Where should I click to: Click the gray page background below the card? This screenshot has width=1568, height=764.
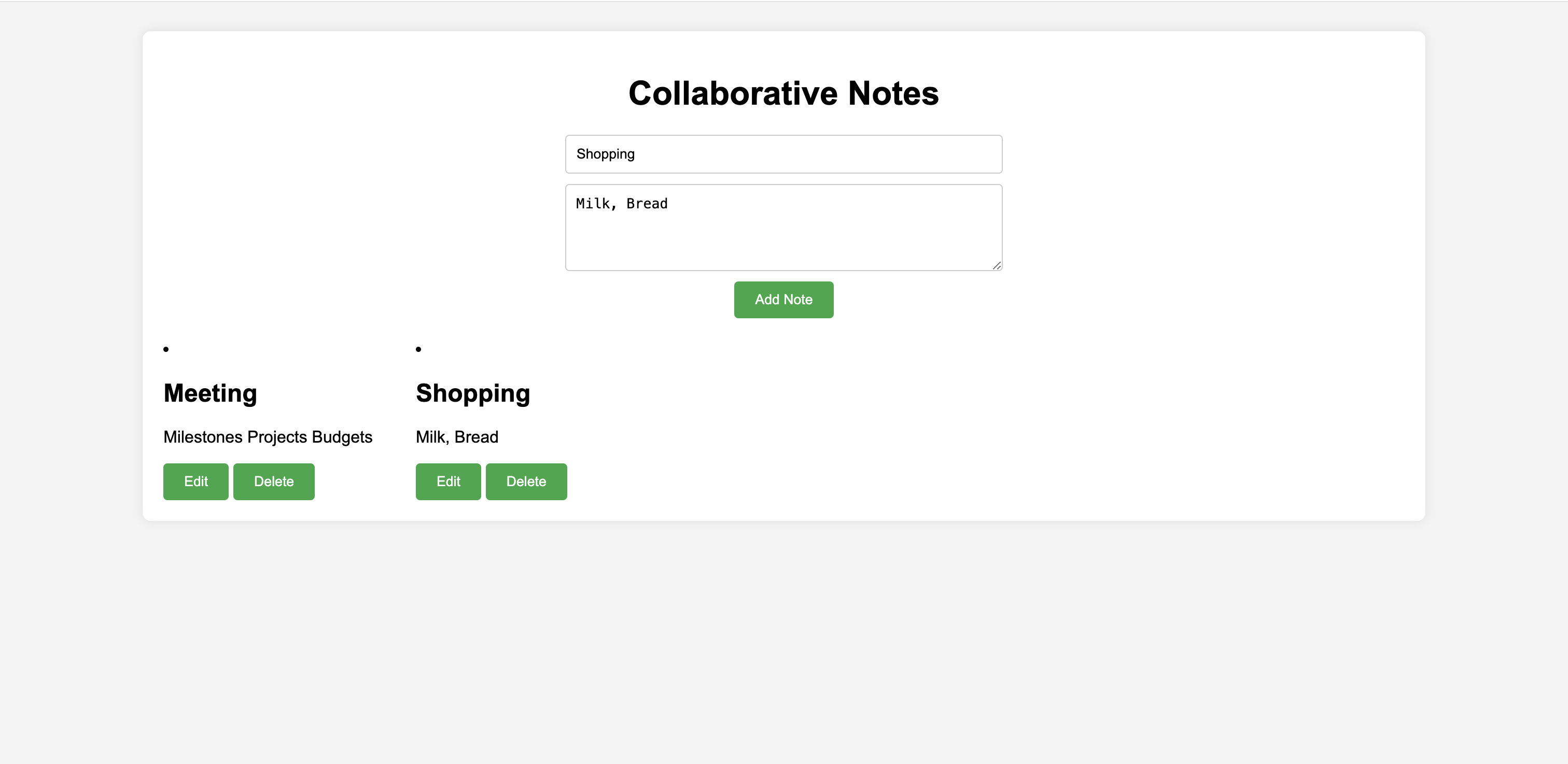pyautogui.click(x=783, y=639)
